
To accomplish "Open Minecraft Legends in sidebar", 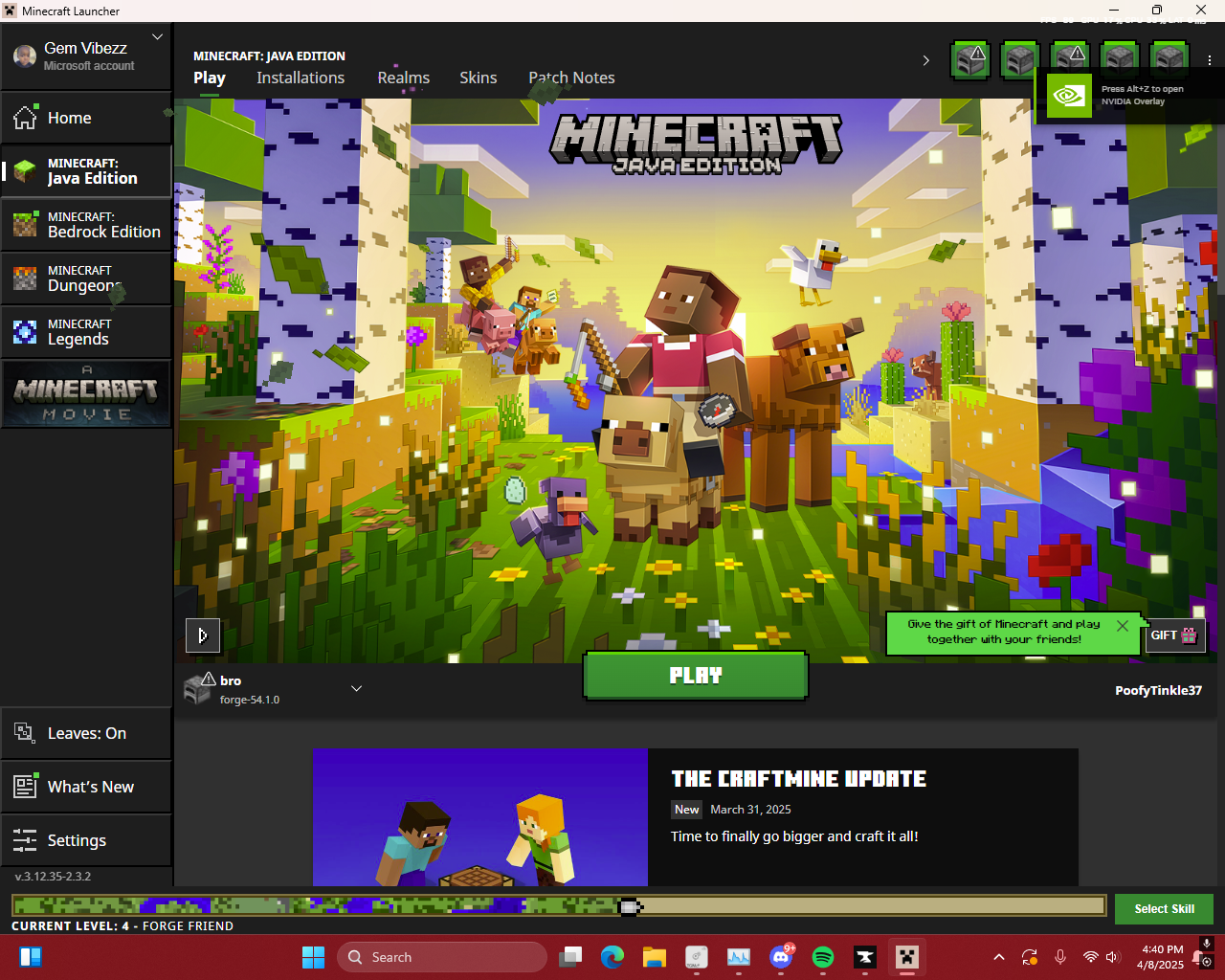I will [x=86, y=332].
